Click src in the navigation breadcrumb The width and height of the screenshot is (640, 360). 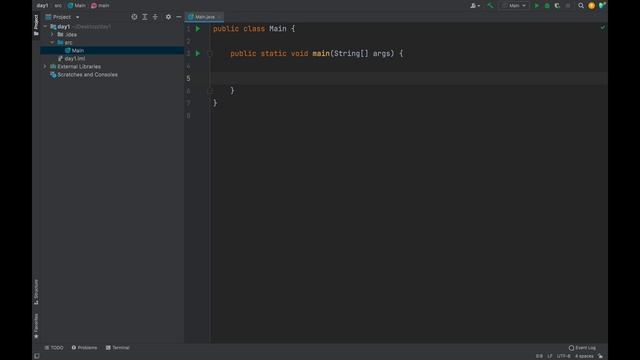tap(58, 6)
